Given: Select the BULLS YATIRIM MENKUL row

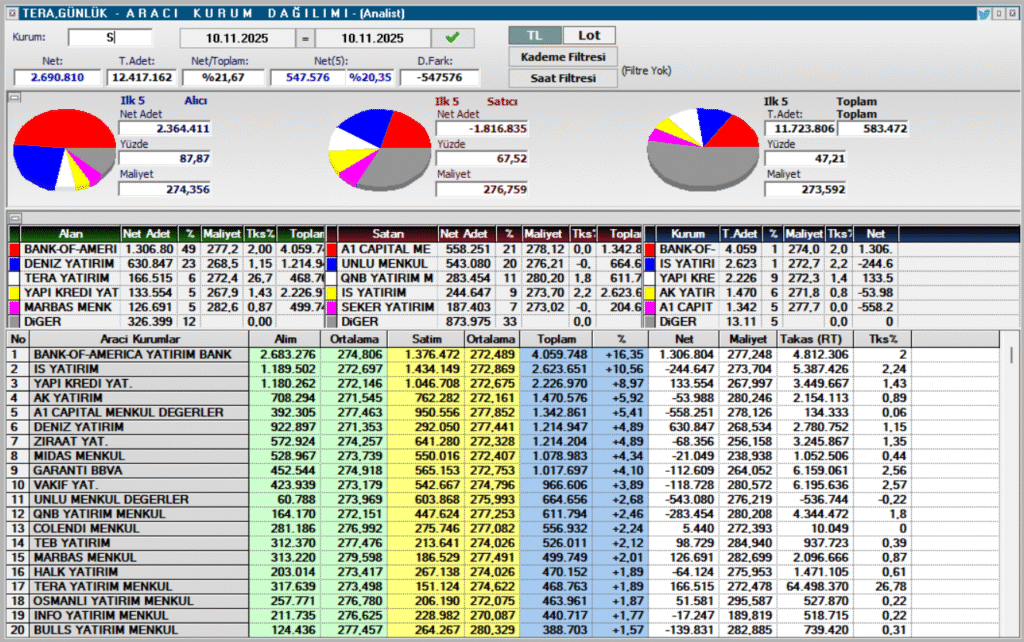Looking at the screenshot, I should point(503,630).
